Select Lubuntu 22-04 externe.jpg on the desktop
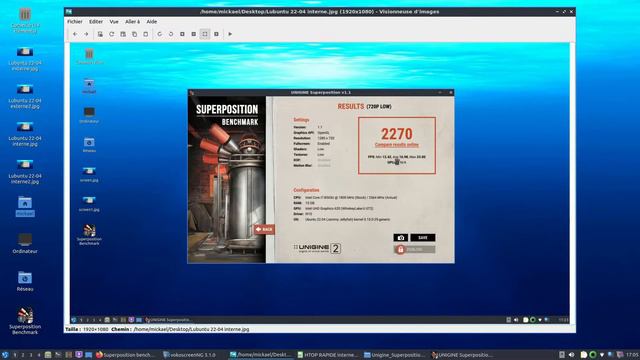 click(25, 59)
